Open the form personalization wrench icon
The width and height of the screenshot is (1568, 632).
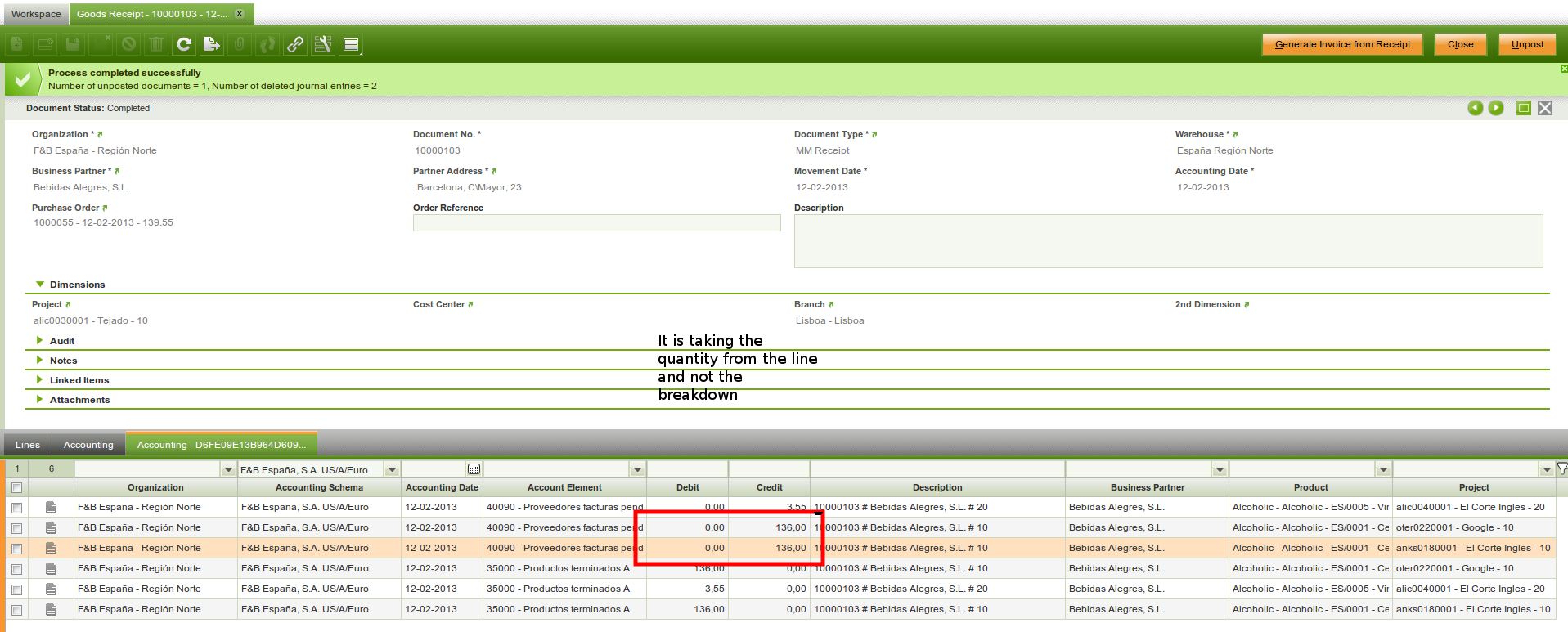click(323, 44)
